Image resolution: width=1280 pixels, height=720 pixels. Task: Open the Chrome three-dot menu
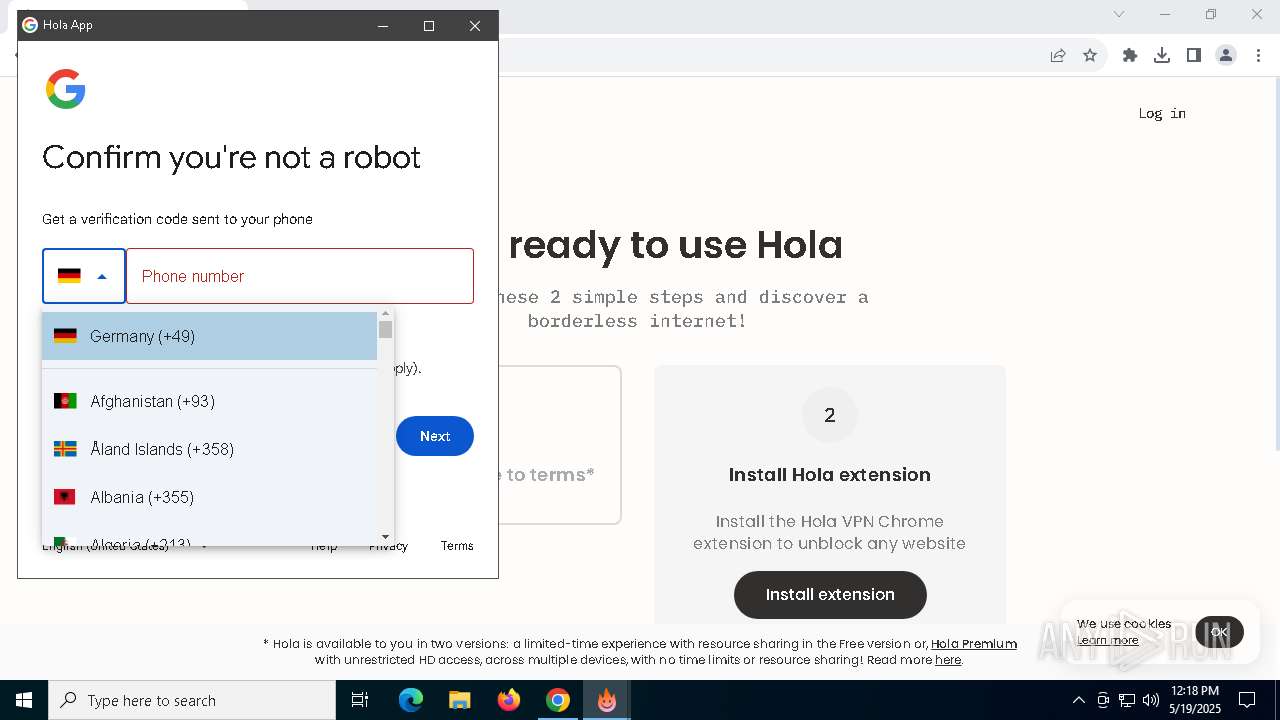[x=1258, y=56]
